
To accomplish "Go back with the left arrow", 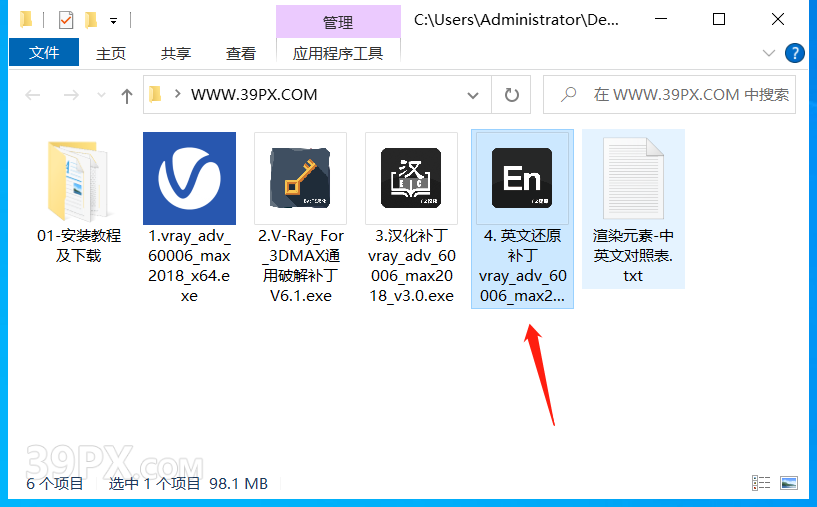I will 33,95.
